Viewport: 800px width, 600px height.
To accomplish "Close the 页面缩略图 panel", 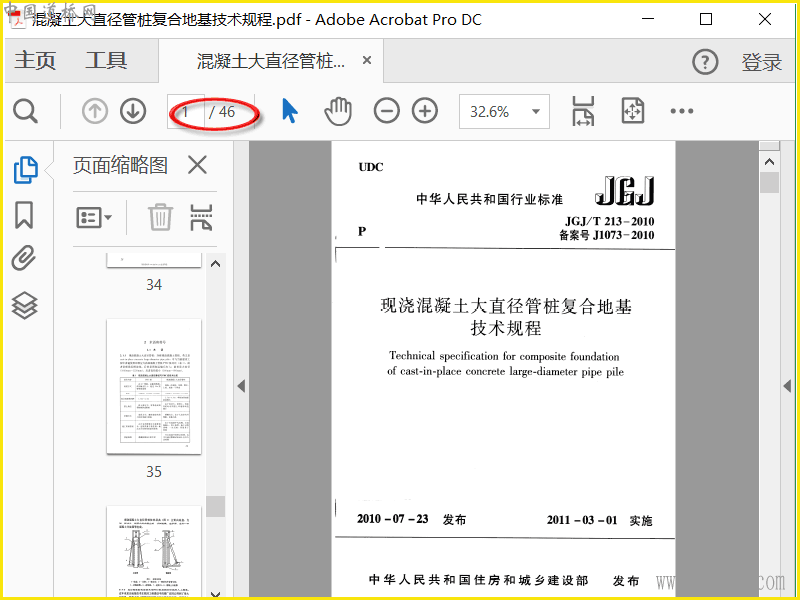I will coord(197,165).
